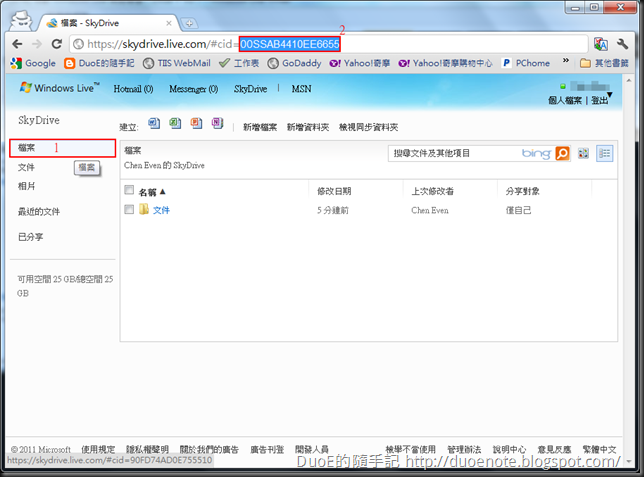This screenshot has width=644, height=477.
Task: Switch to details list view icon
Action: 604,153
